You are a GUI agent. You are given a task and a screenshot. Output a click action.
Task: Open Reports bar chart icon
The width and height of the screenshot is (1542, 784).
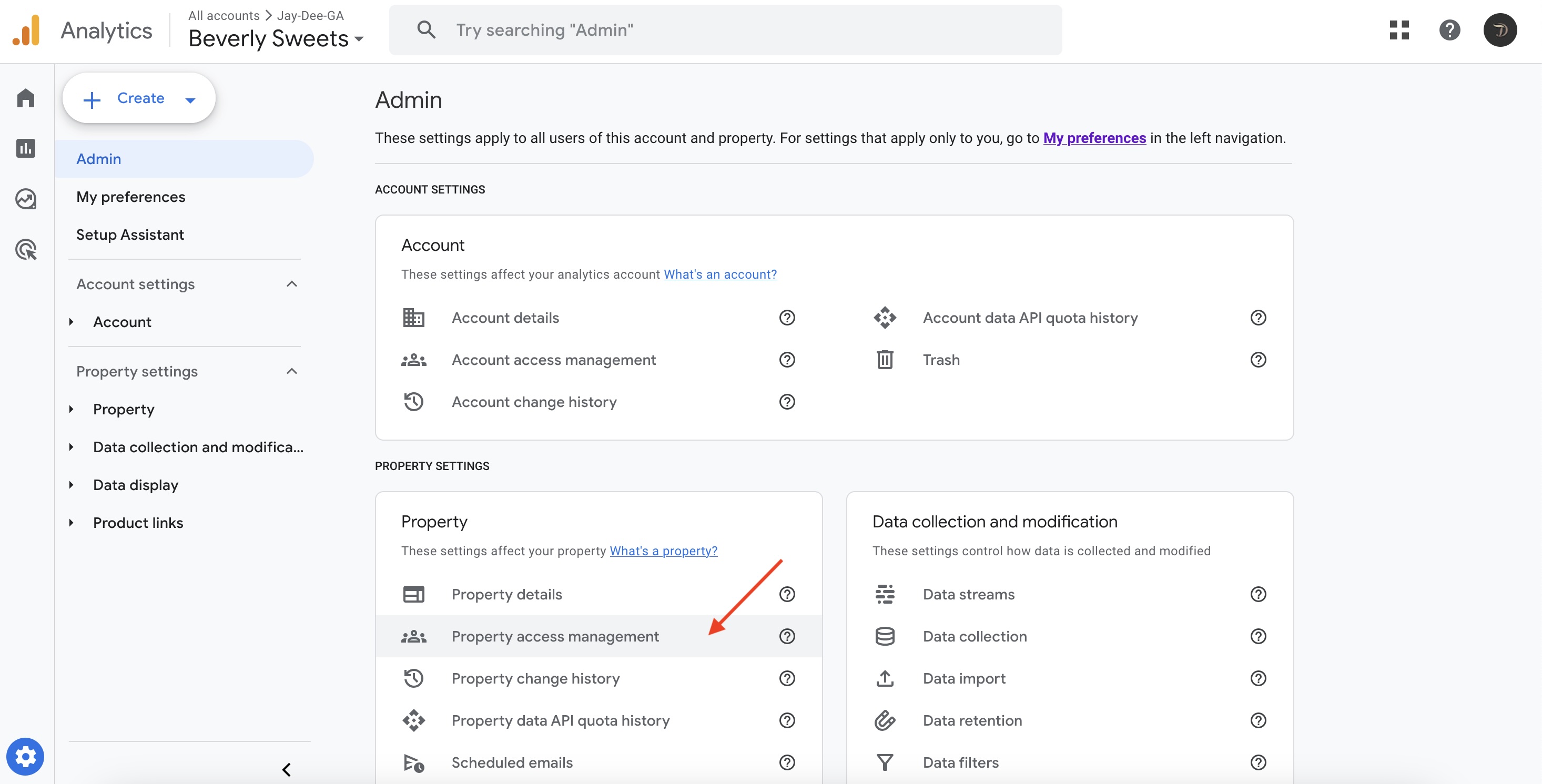[x=26, y=148]
